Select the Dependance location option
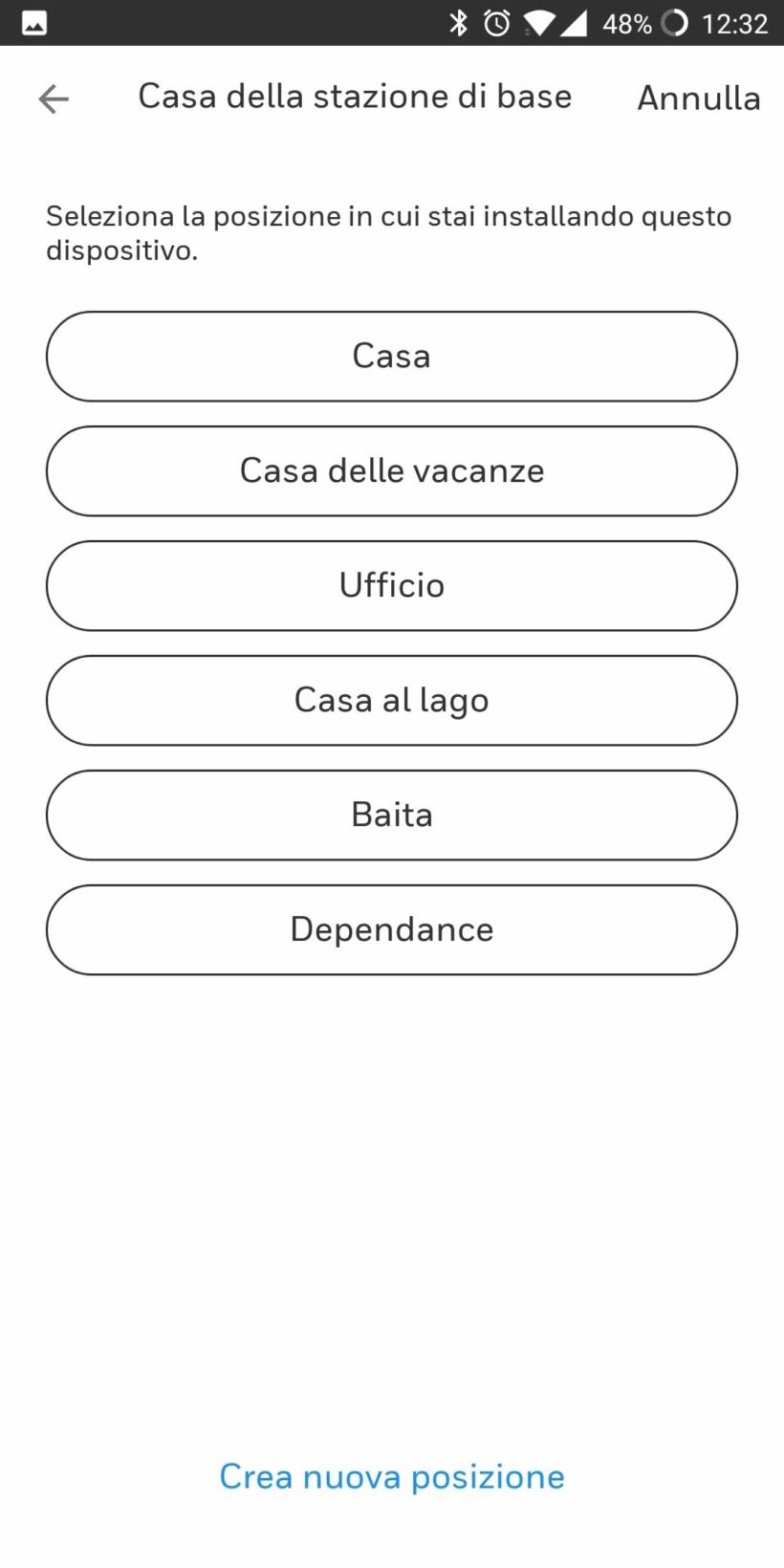The image size is (784, 1568). 392,929
